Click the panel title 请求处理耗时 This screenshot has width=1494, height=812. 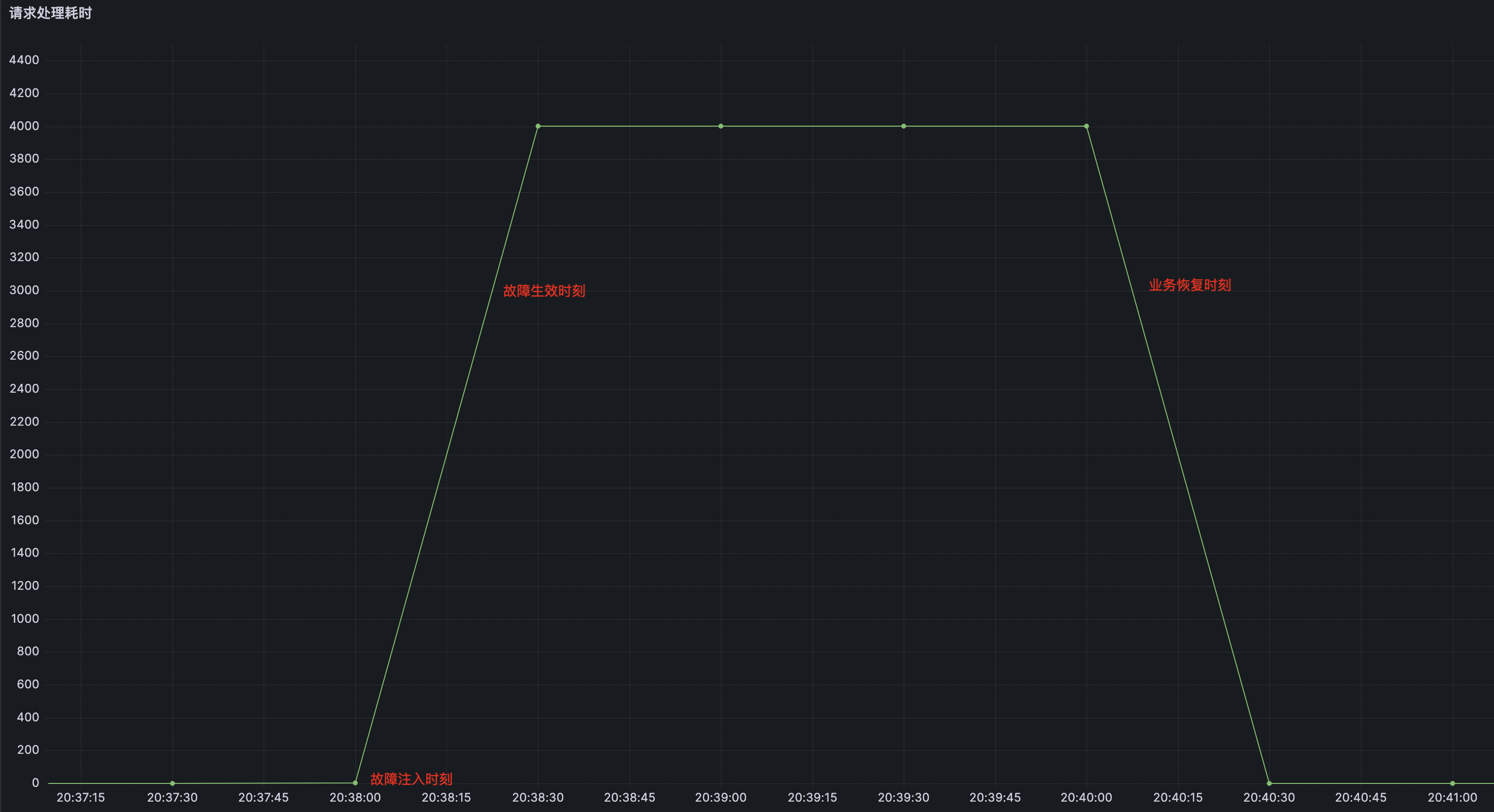tap(50, 13)
